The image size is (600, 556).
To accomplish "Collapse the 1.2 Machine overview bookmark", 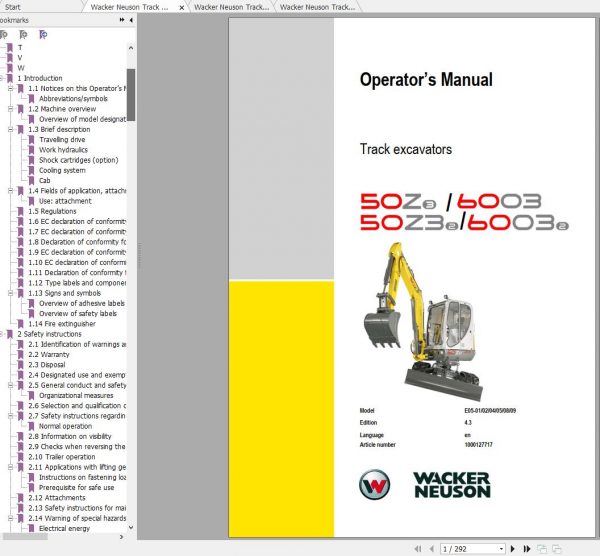I will pos(11,109).
